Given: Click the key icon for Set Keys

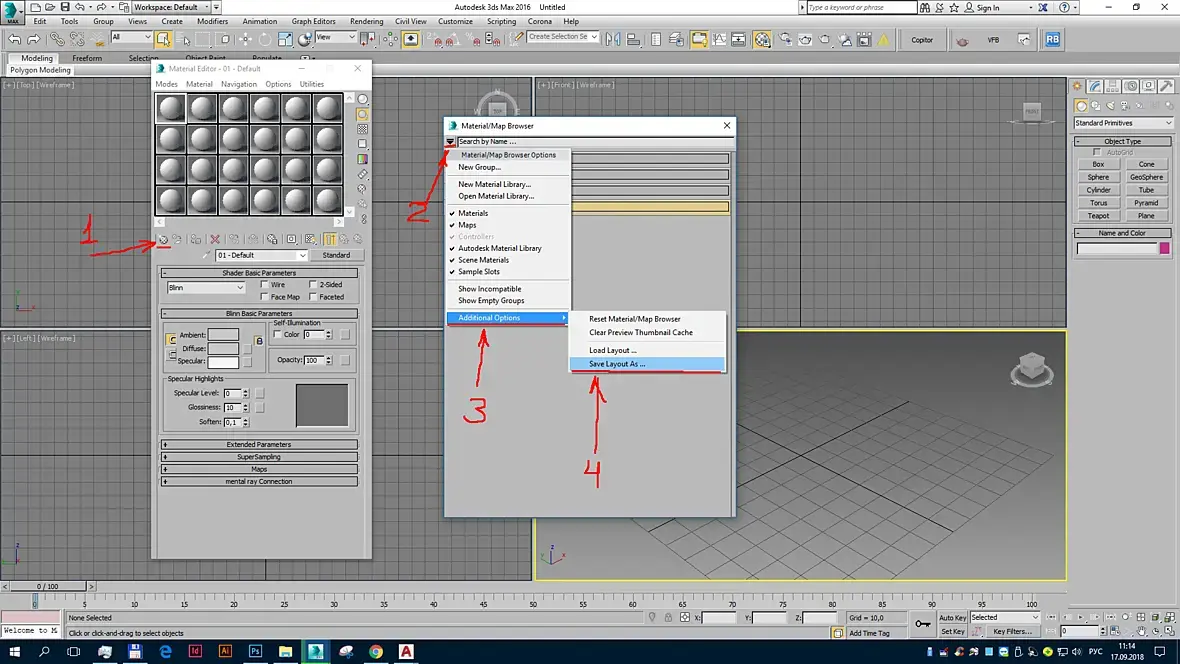Looking at the screenshot, I should (922, 625).
